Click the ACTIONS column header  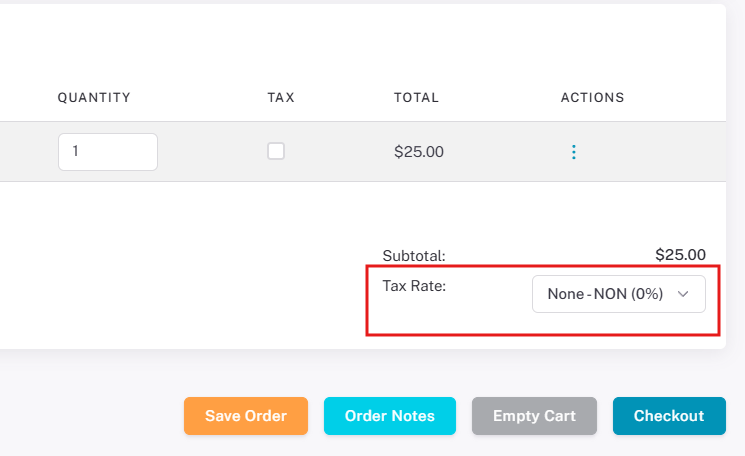click(x=592, y=97)
